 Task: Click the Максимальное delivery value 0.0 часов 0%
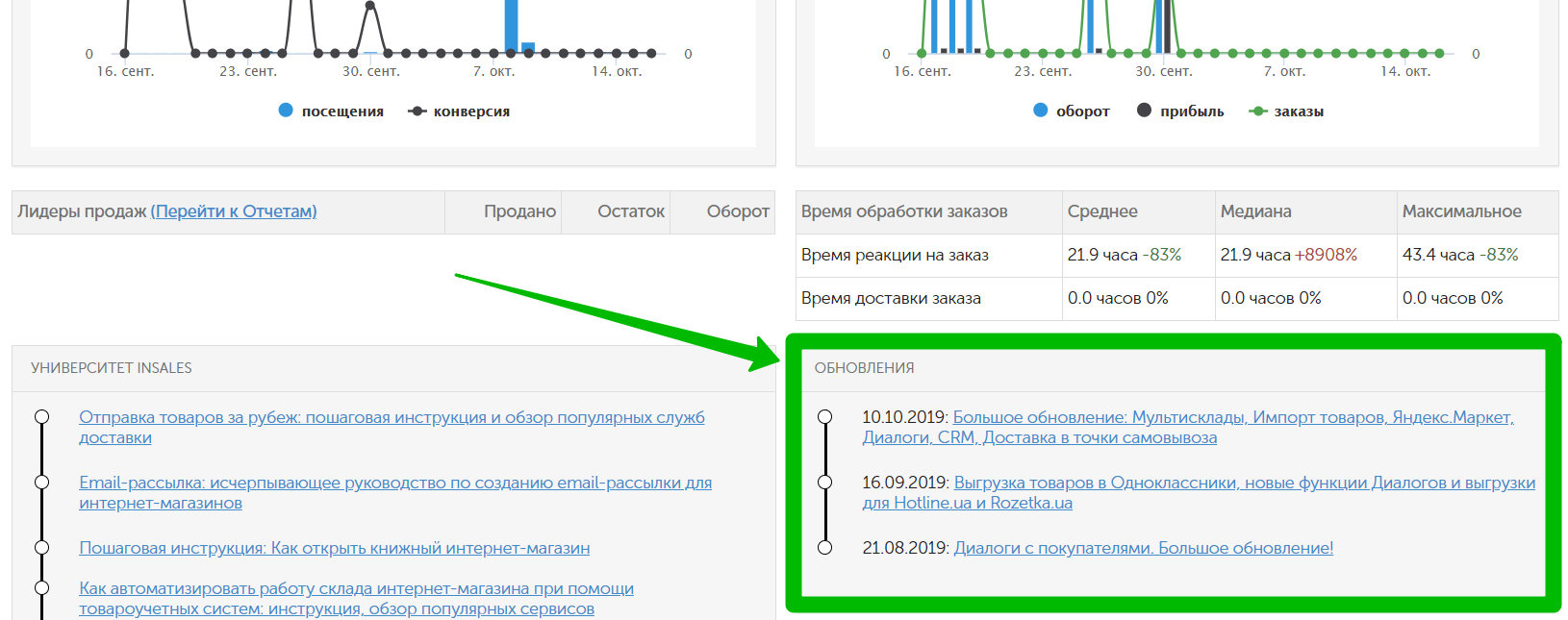pyautogui.click(x=1453, y=299)
